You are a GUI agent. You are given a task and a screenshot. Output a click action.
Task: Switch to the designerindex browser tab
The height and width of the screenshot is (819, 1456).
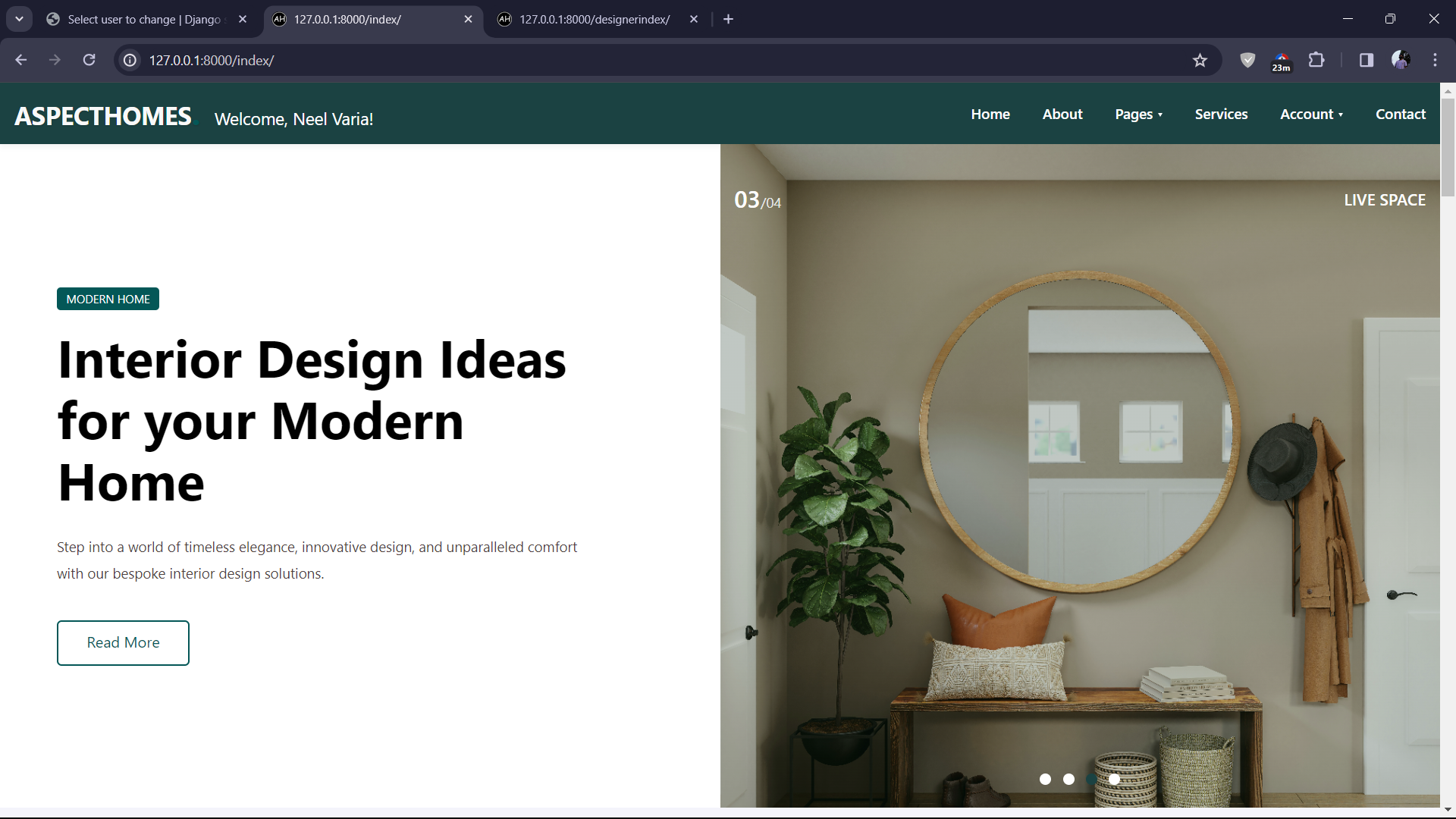(x=595, y=20)
